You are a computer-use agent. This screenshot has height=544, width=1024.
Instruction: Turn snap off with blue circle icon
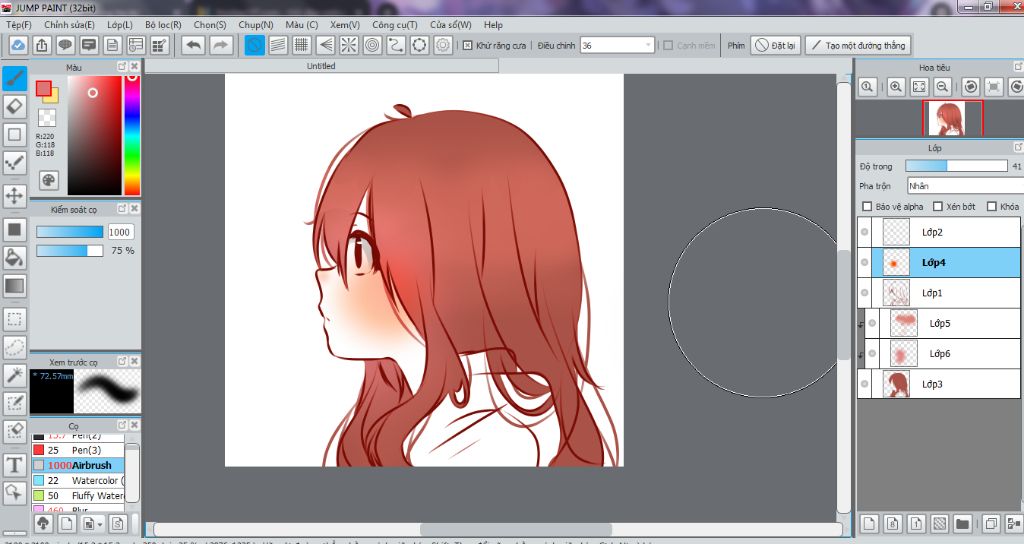tap(255, 46)
